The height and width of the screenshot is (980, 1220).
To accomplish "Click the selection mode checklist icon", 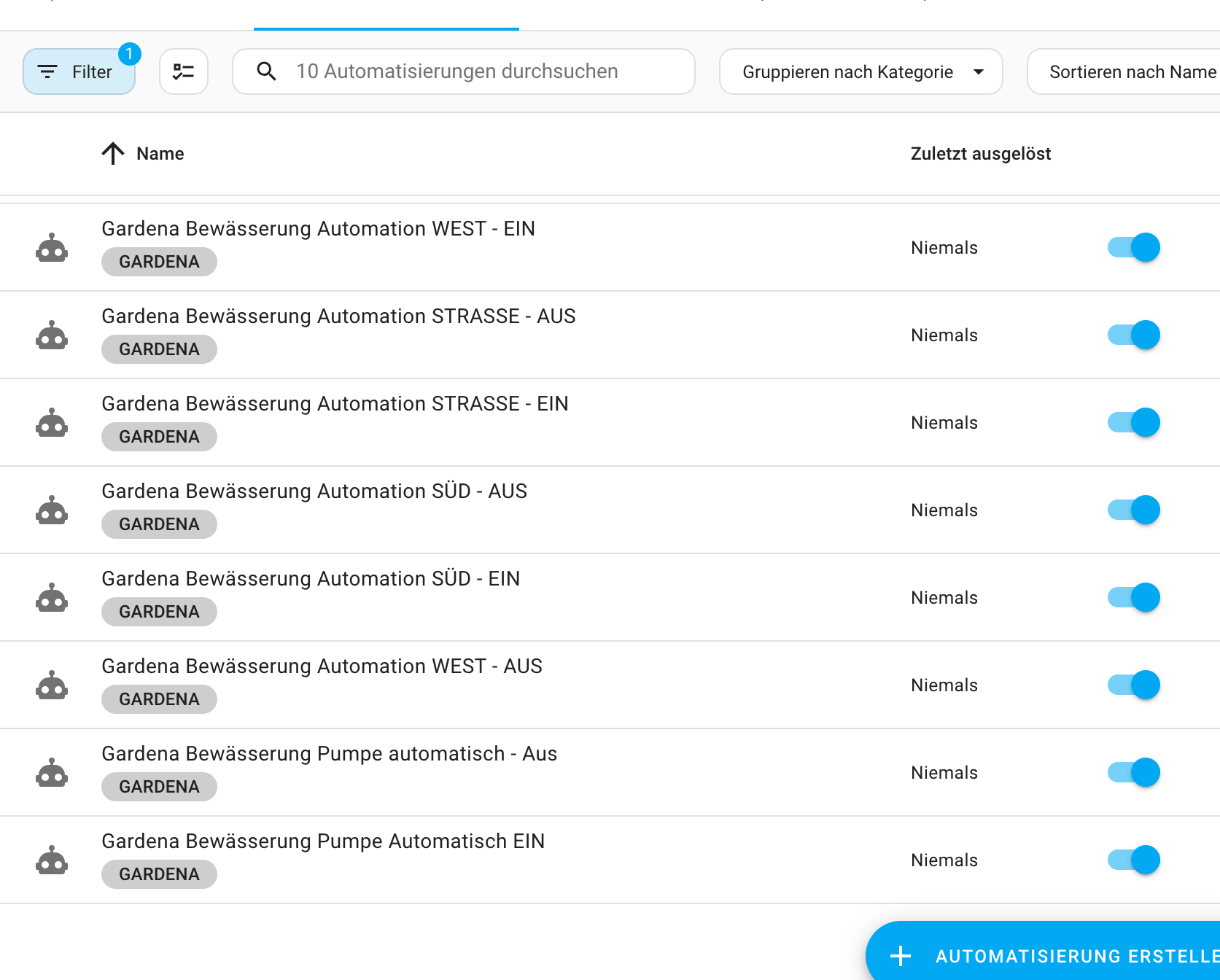I will tap(183, 71).
